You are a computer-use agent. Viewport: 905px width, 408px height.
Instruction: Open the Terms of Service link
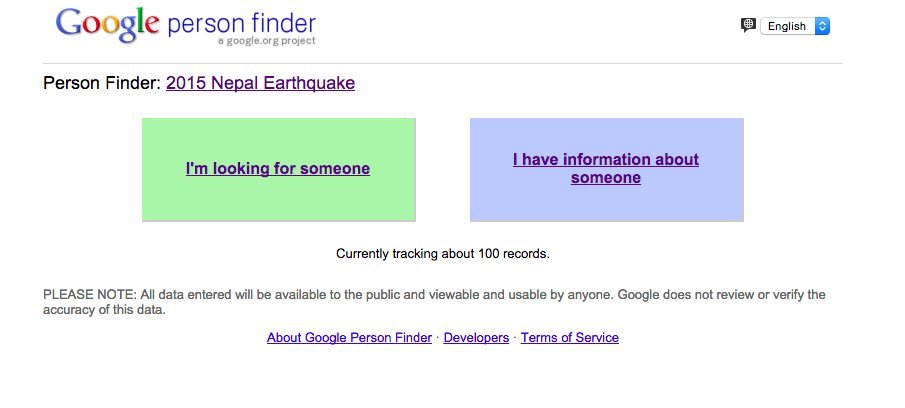[570, 338]
